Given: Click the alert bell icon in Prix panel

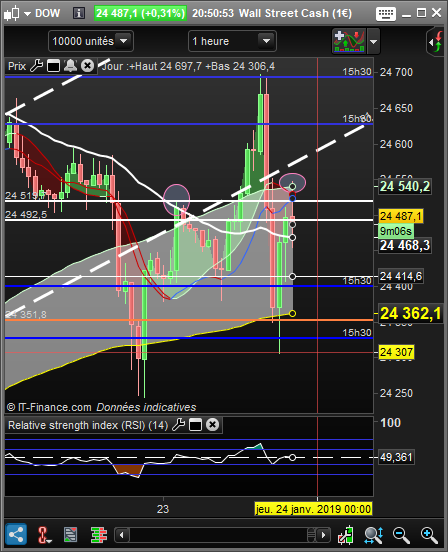Looking at the screenshot, I should pos(70,66).
